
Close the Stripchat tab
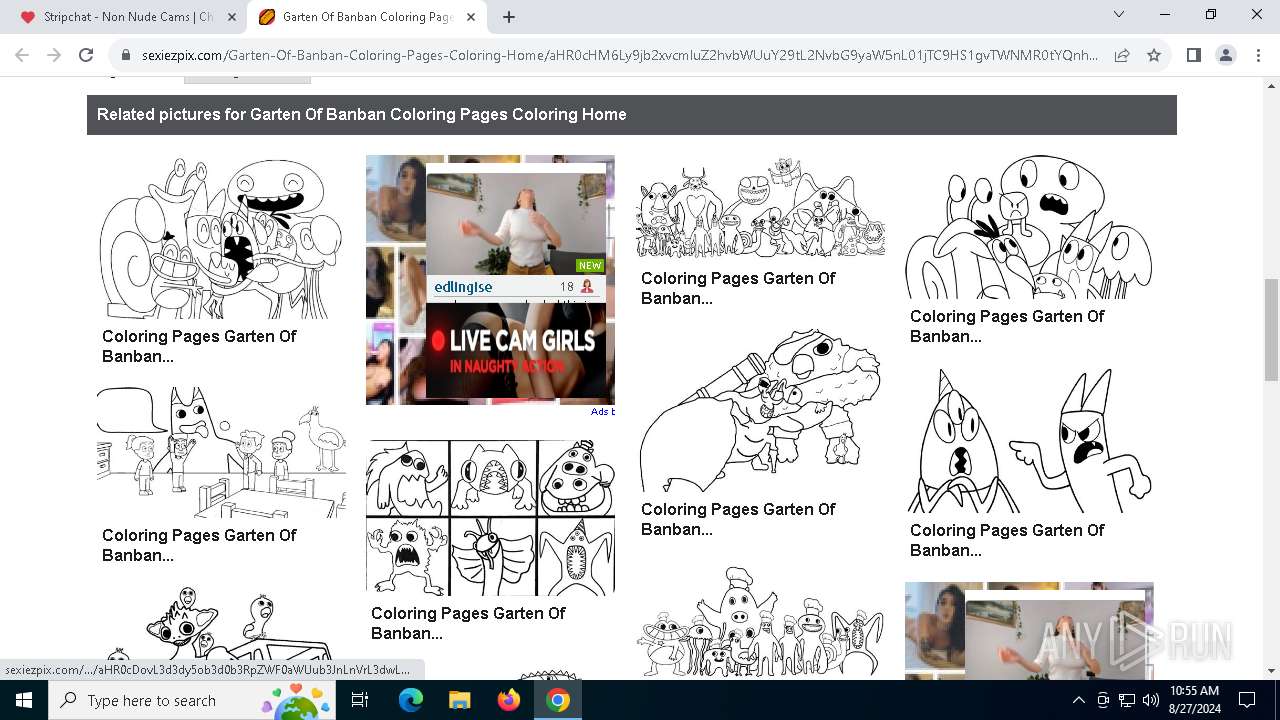click(231, 17)
